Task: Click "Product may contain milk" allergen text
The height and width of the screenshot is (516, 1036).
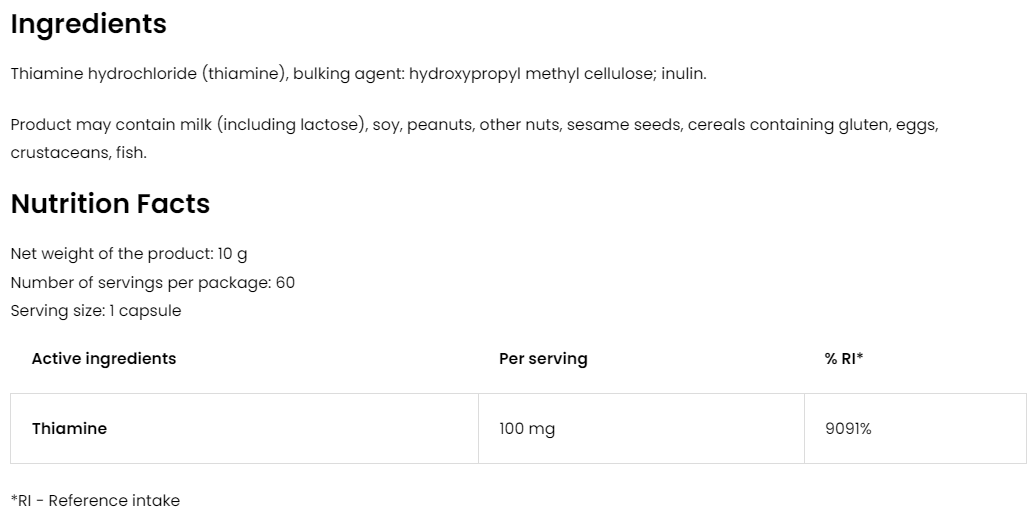Action: [x=111, y=125]
